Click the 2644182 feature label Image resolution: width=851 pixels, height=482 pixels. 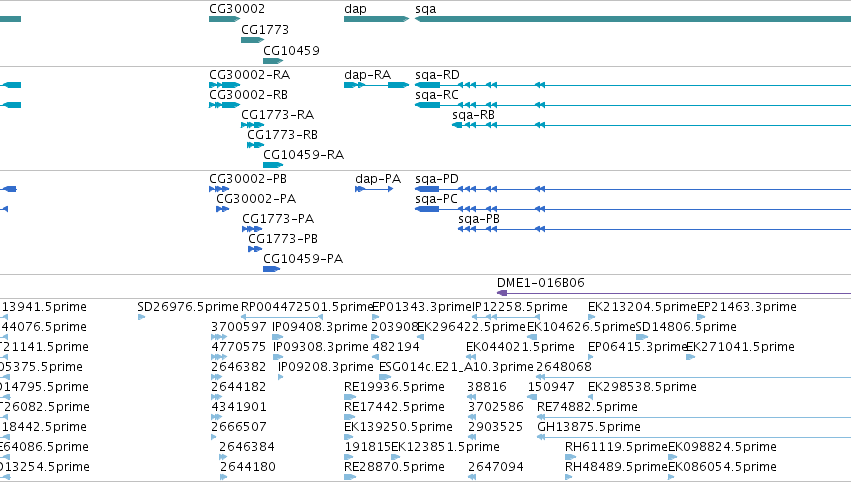click(239, 387)
